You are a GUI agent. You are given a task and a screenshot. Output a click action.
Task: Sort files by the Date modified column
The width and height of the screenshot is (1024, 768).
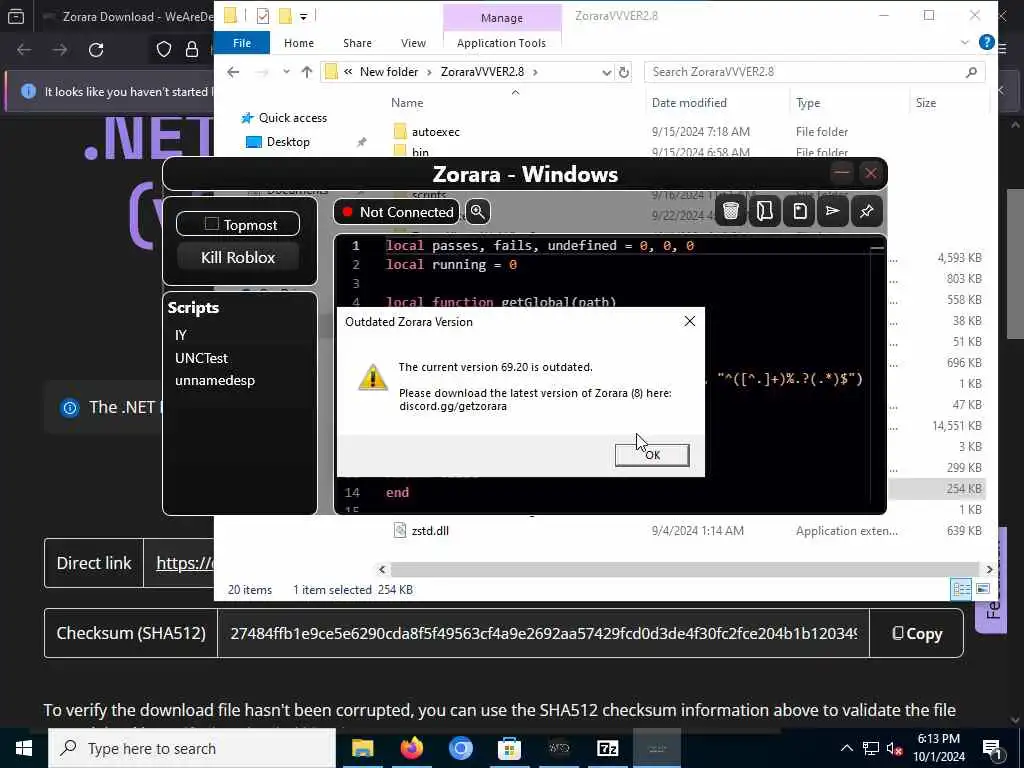coord(689,103)
